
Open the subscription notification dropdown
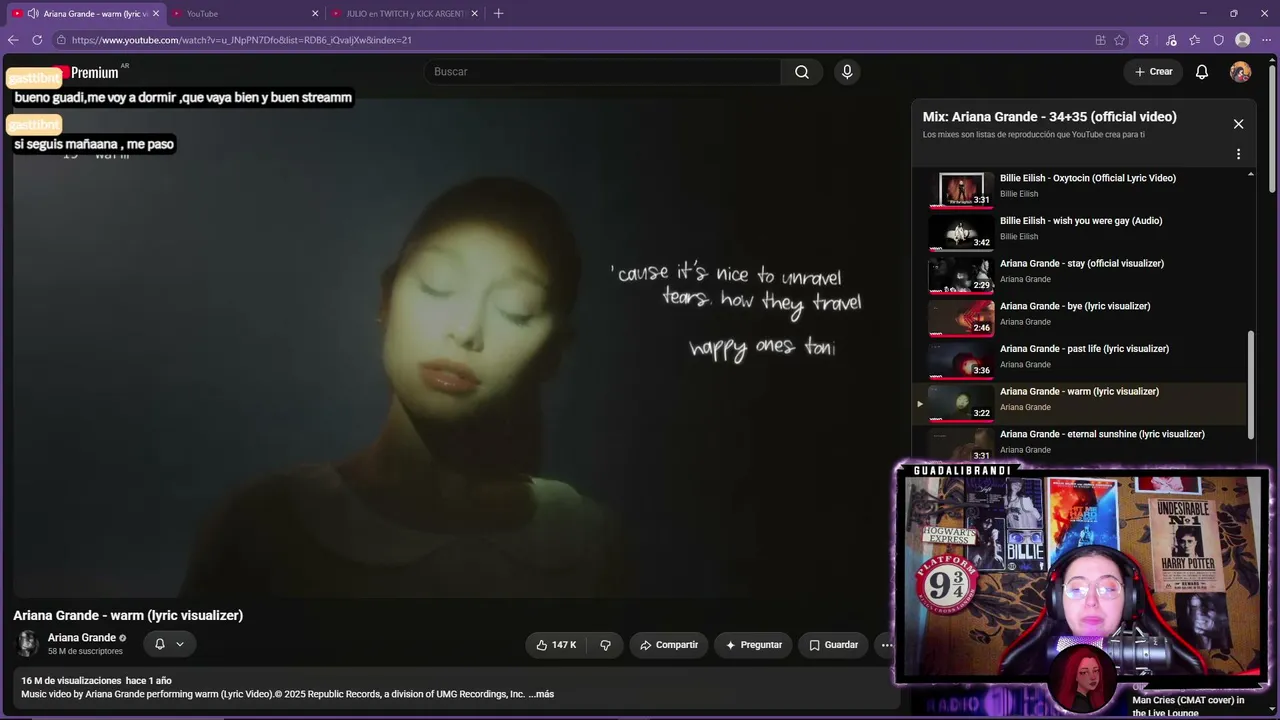(x=169, y=644)
